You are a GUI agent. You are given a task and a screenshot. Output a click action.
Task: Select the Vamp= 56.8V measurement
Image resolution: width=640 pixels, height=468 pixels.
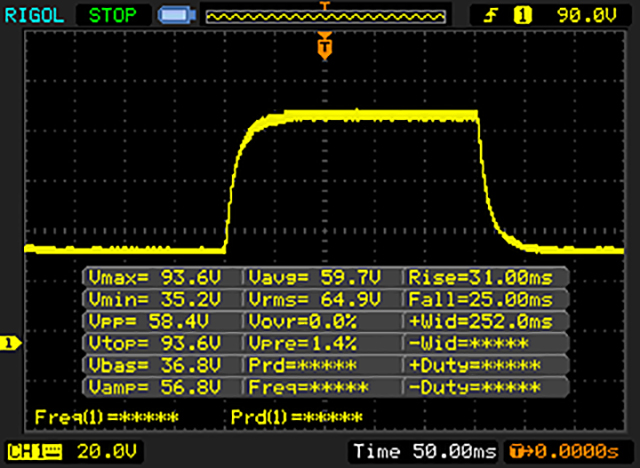[155, 387]
